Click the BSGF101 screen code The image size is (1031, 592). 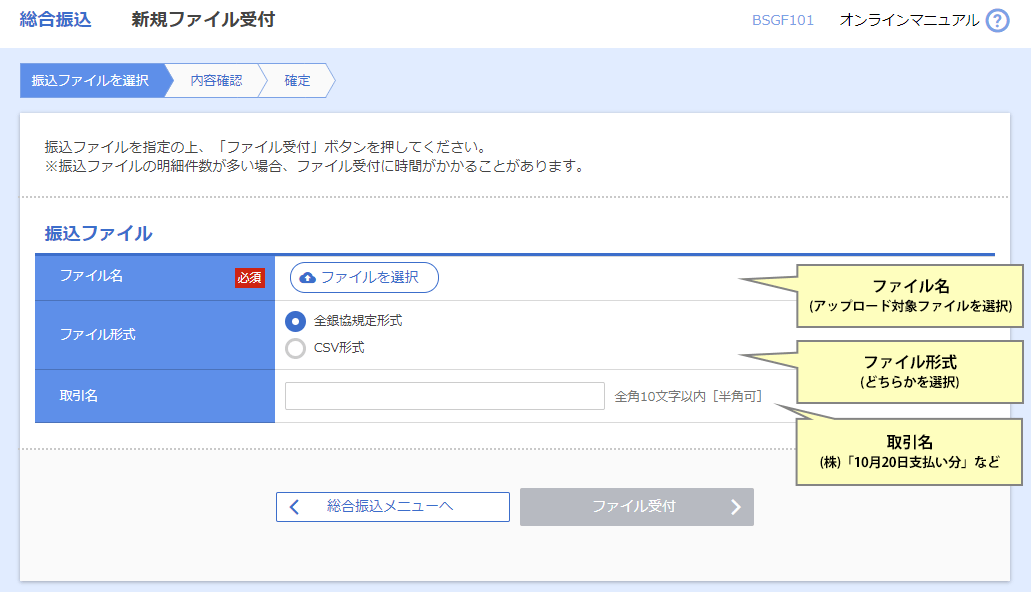[x=782, y=20]
